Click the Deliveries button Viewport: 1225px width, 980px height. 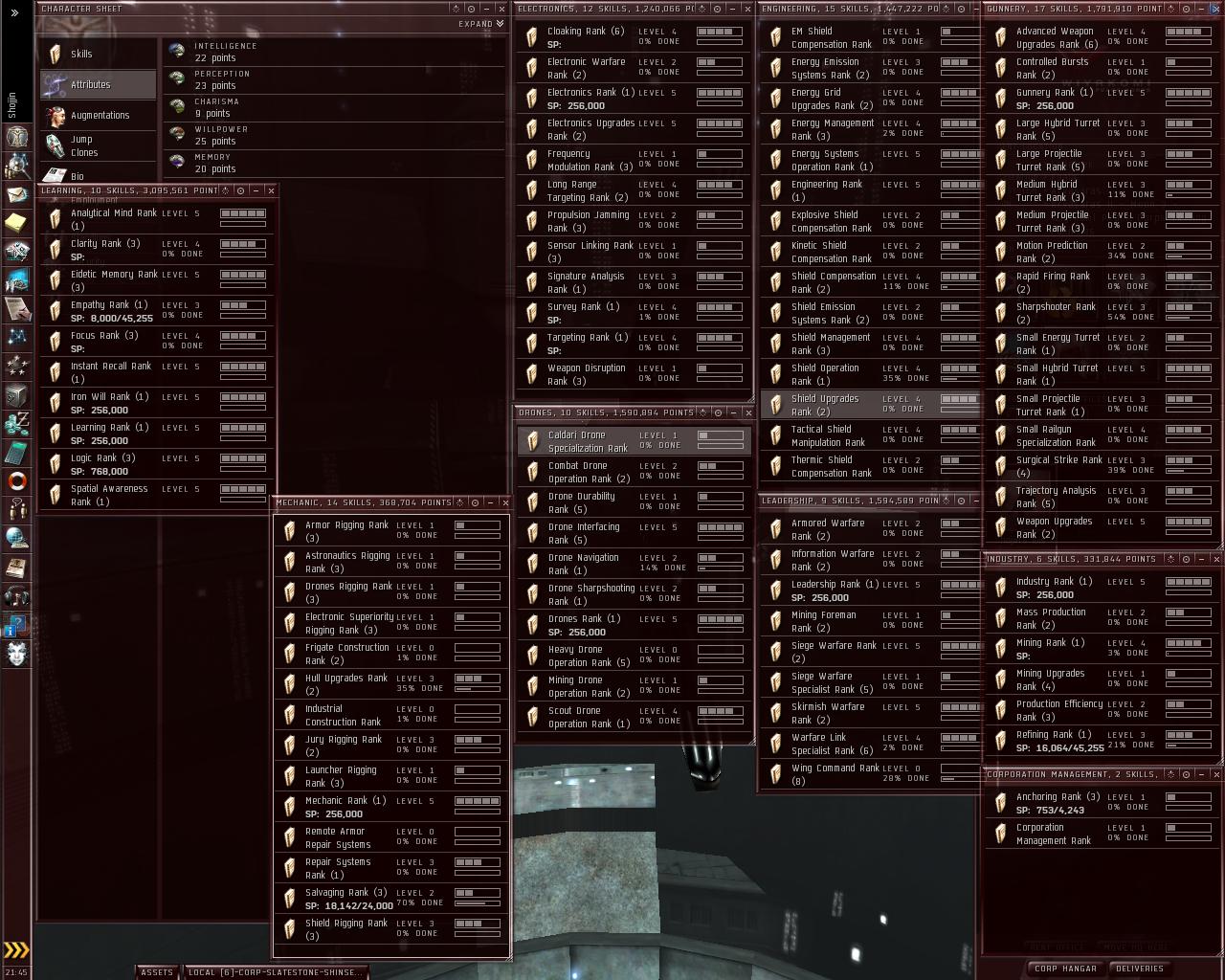point(1140,969)
